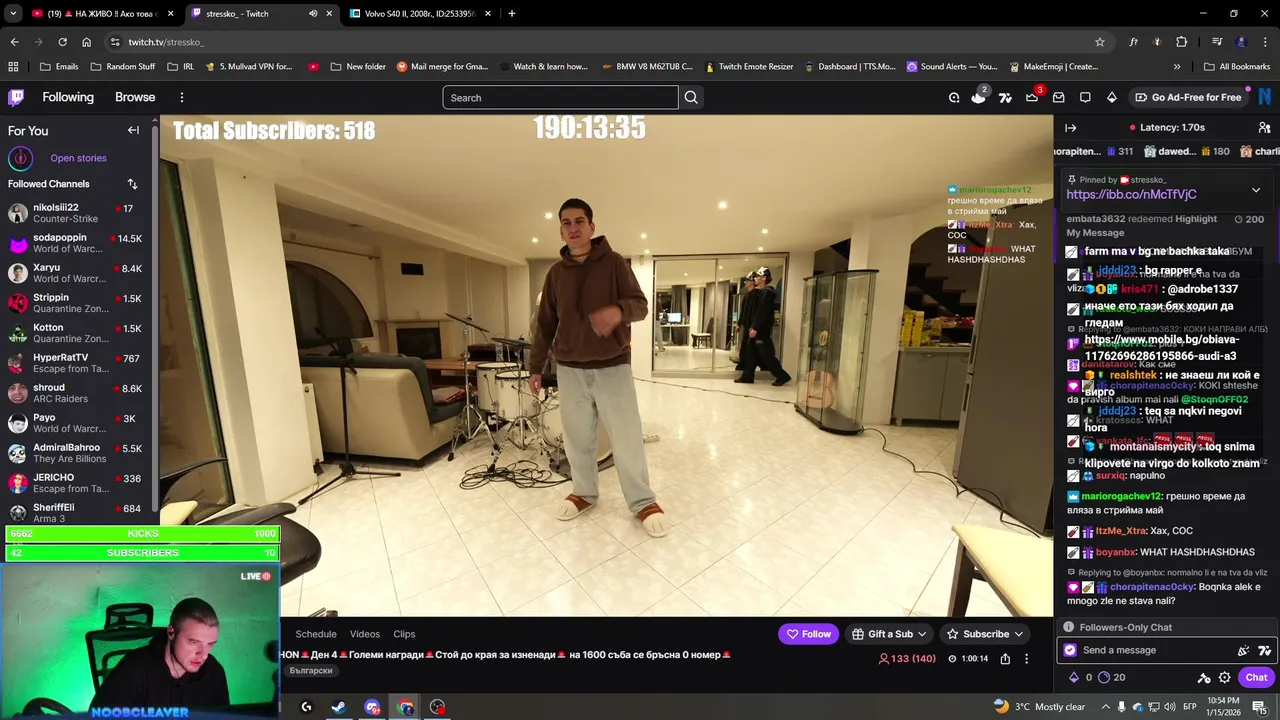The image size is (1280, 720).
Task: Open the Mullvad VPN bookmark
Action: pos(248,67)
